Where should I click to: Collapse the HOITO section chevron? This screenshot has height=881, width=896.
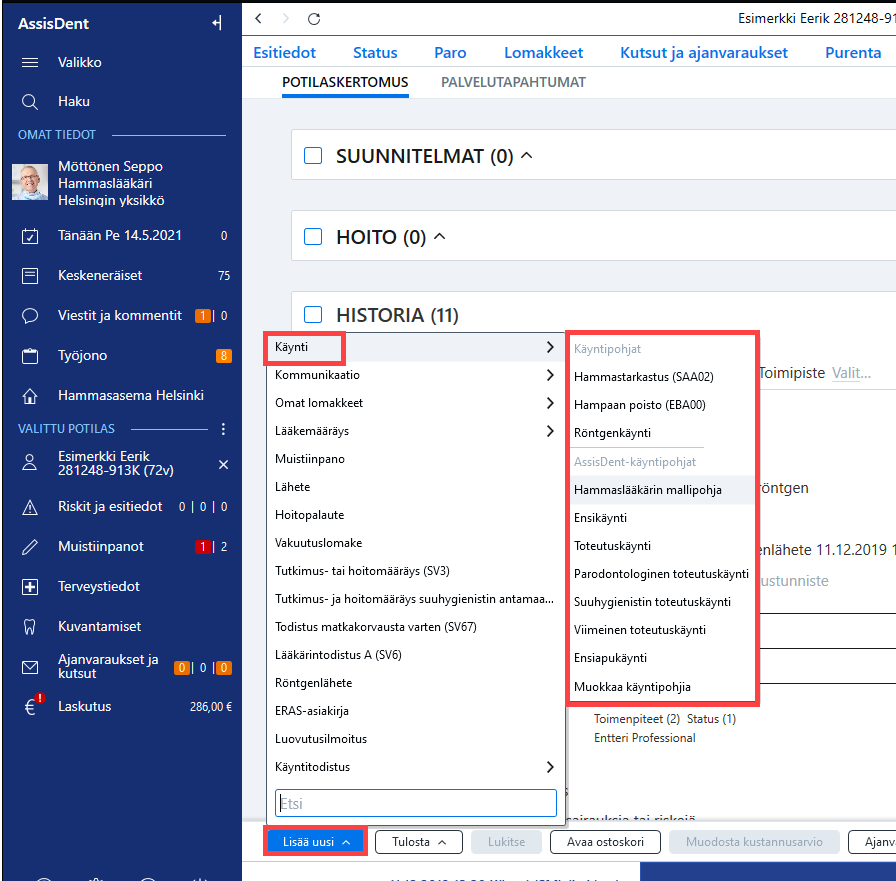tap(439, 236)
